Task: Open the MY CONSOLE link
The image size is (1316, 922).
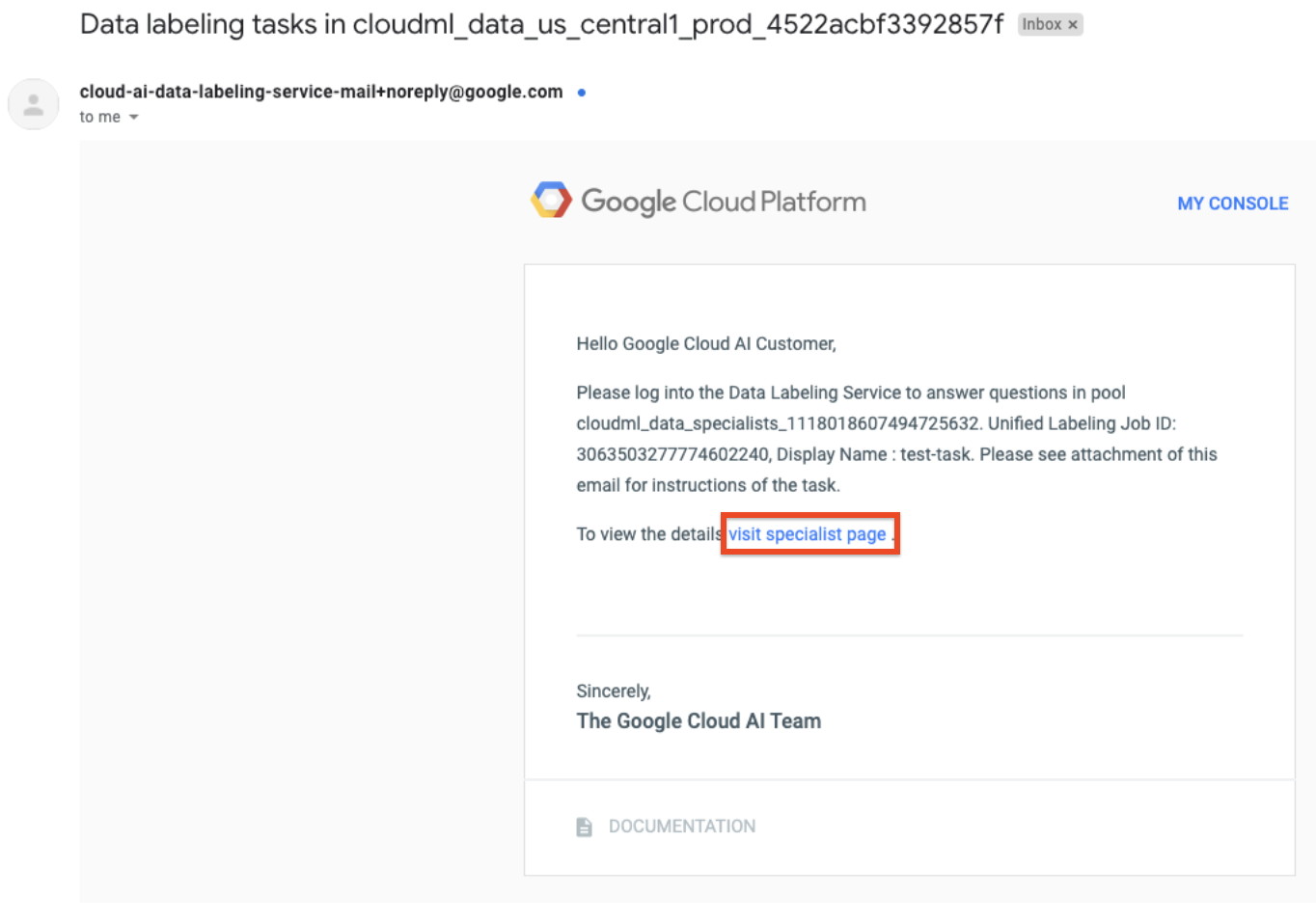Action: tap(1232, 203)
